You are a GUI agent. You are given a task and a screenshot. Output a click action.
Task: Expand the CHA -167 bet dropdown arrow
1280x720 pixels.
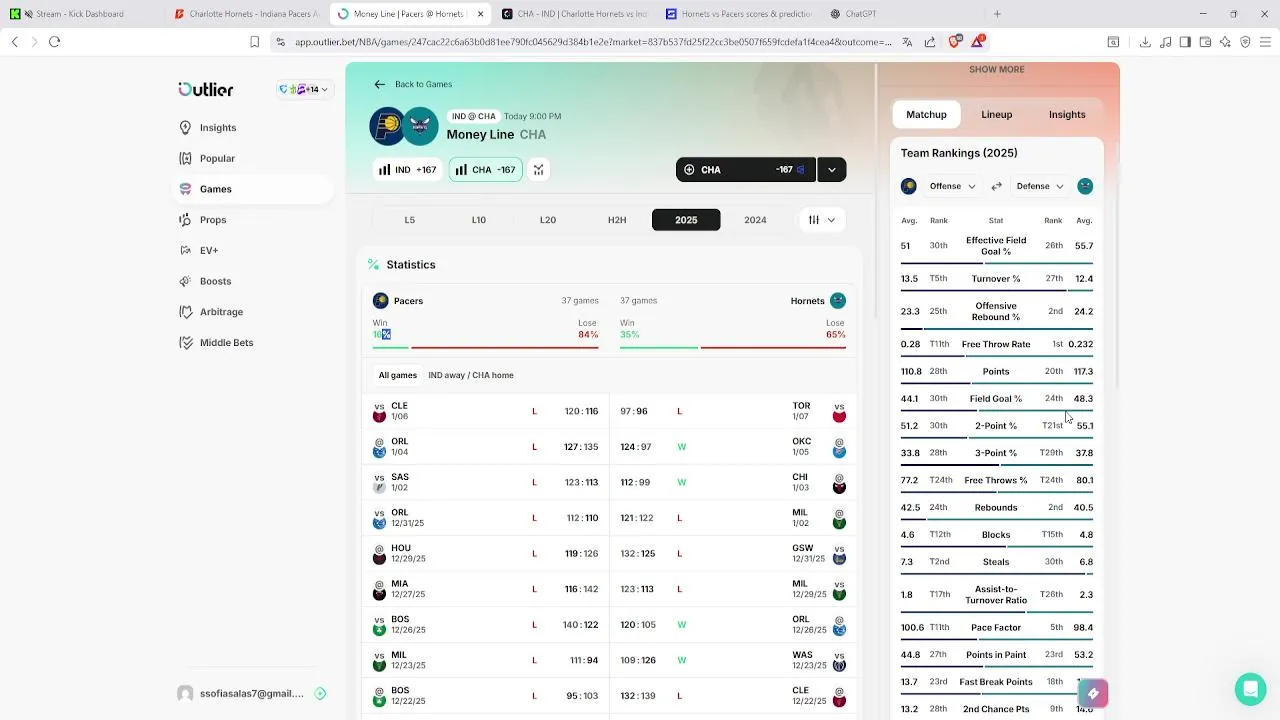(832, 170)
